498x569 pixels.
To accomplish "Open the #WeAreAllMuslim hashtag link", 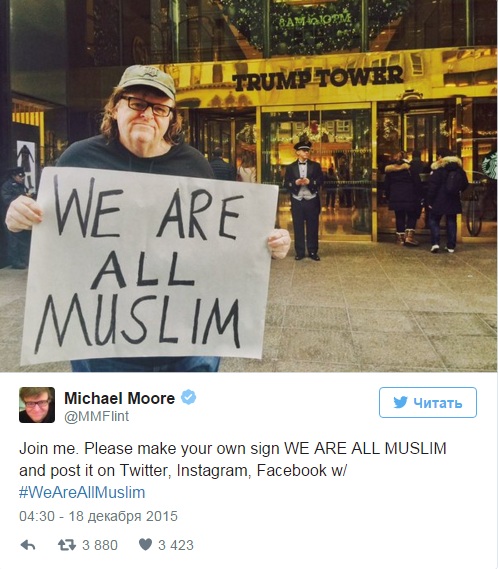I will [82, 492].
